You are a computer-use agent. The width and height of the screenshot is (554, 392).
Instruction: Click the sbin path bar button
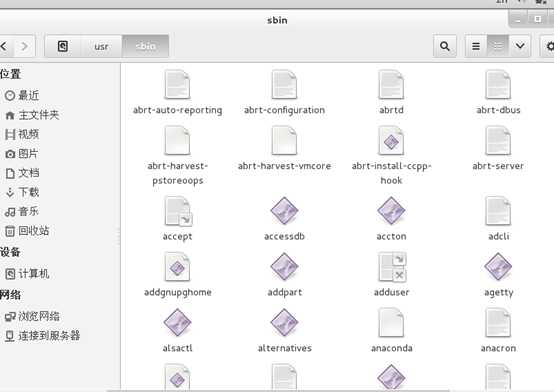pyautogui.click(x=146, y=46)
